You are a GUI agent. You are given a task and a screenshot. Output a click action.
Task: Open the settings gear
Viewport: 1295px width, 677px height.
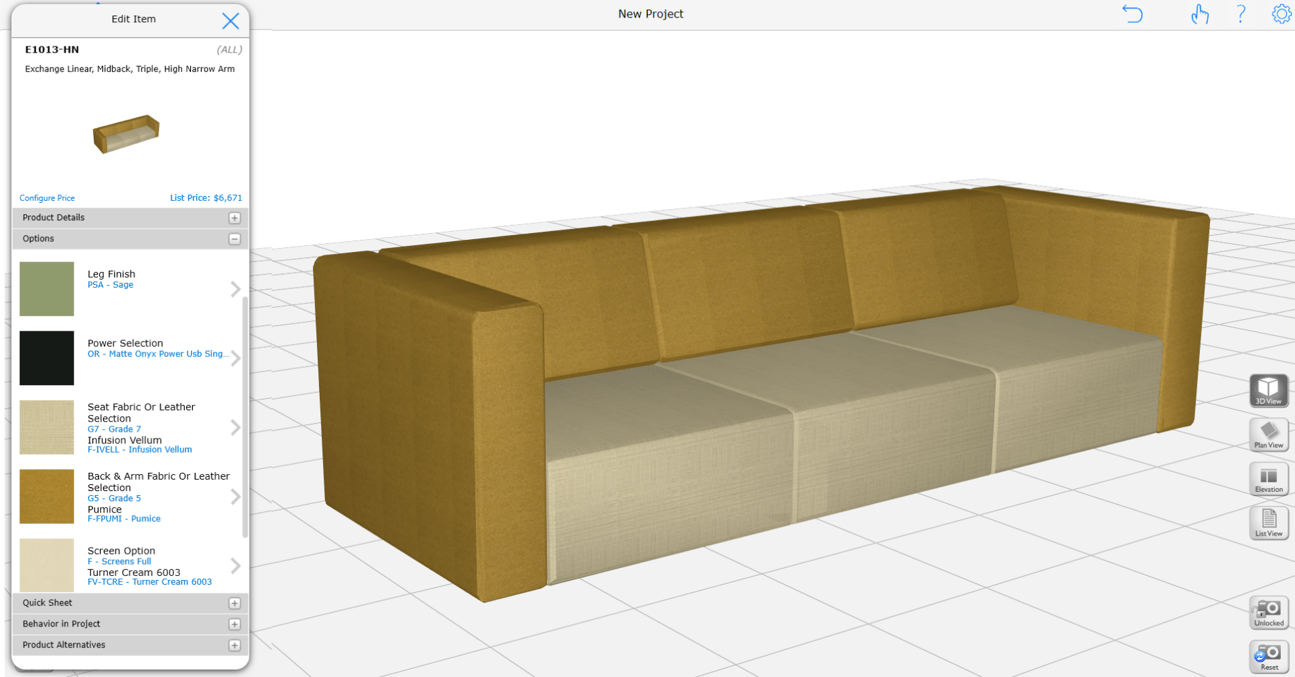pyautogui.click(x=1282, y=14)
